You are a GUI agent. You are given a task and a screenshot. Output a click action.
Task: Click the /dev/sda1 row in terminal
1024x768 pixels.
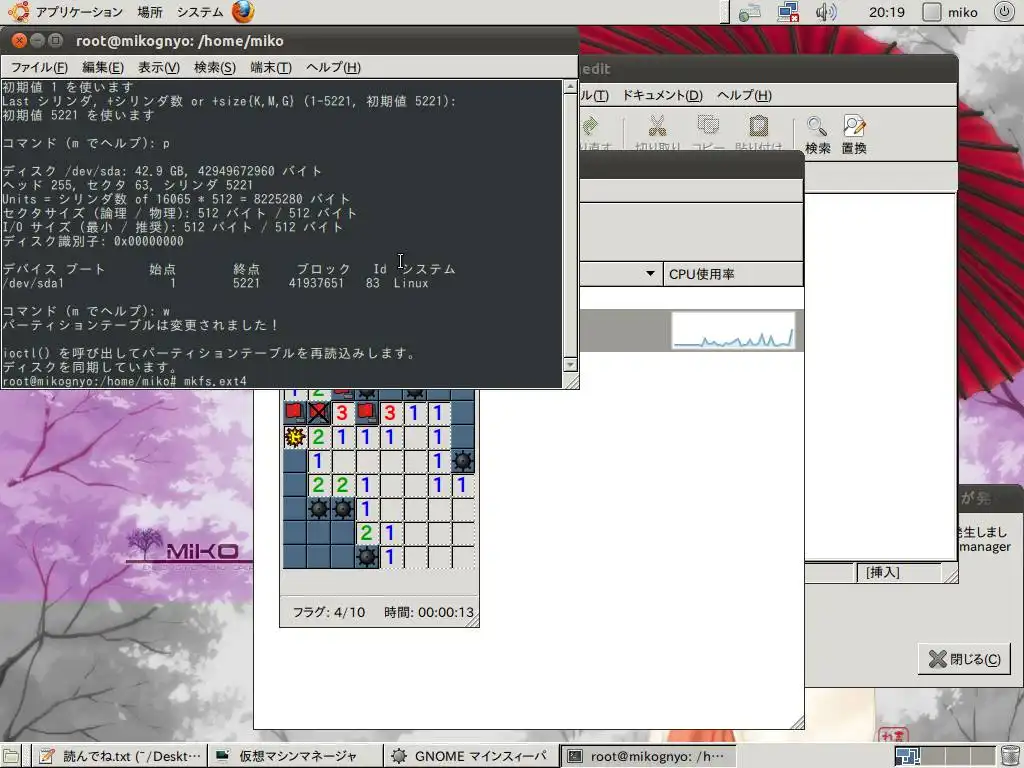(x=216, y=283)
